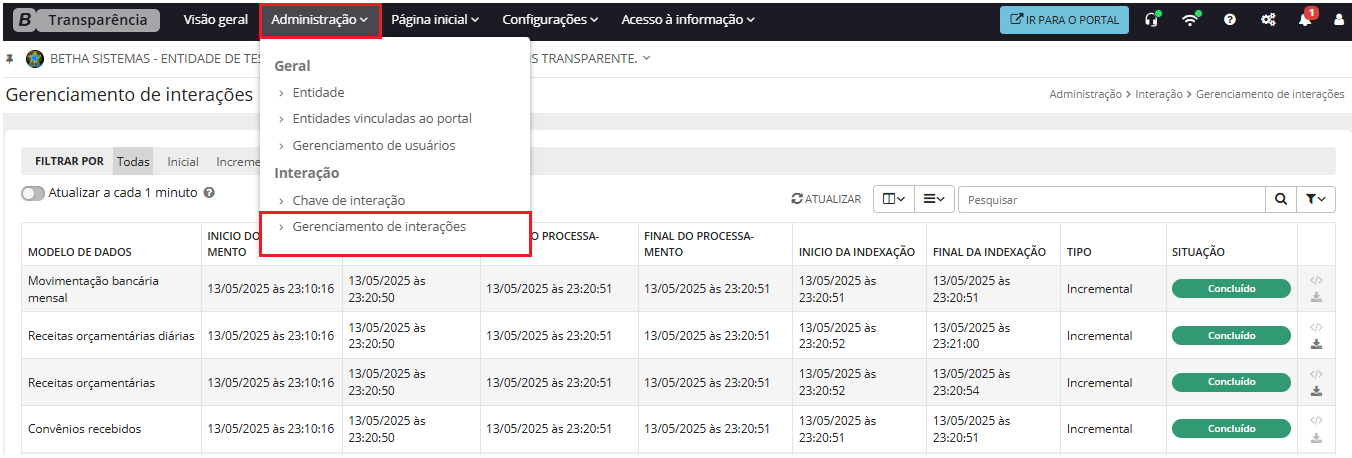Open notifications bell icon
This screenshot has width=1352, height=458.
tap(1305, 20)
